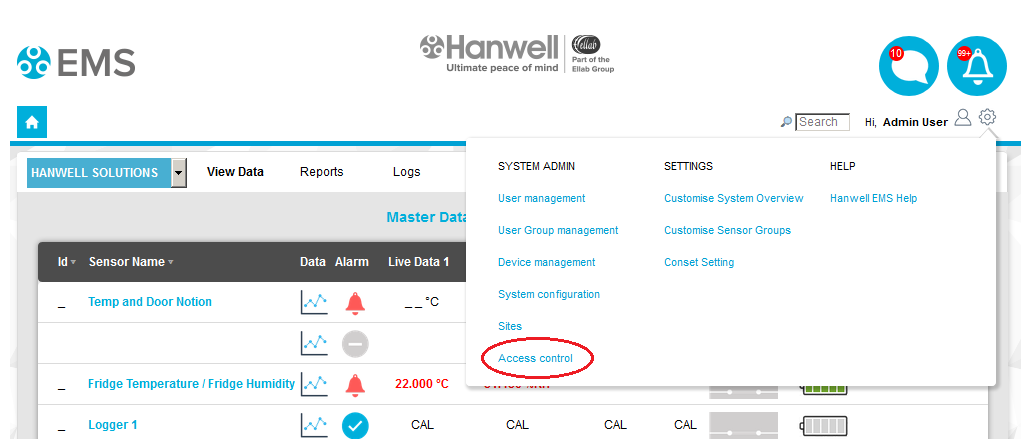Open the alarm notifications bell icon
This screenshot has height=444, width=1021.
pos(976,66)
